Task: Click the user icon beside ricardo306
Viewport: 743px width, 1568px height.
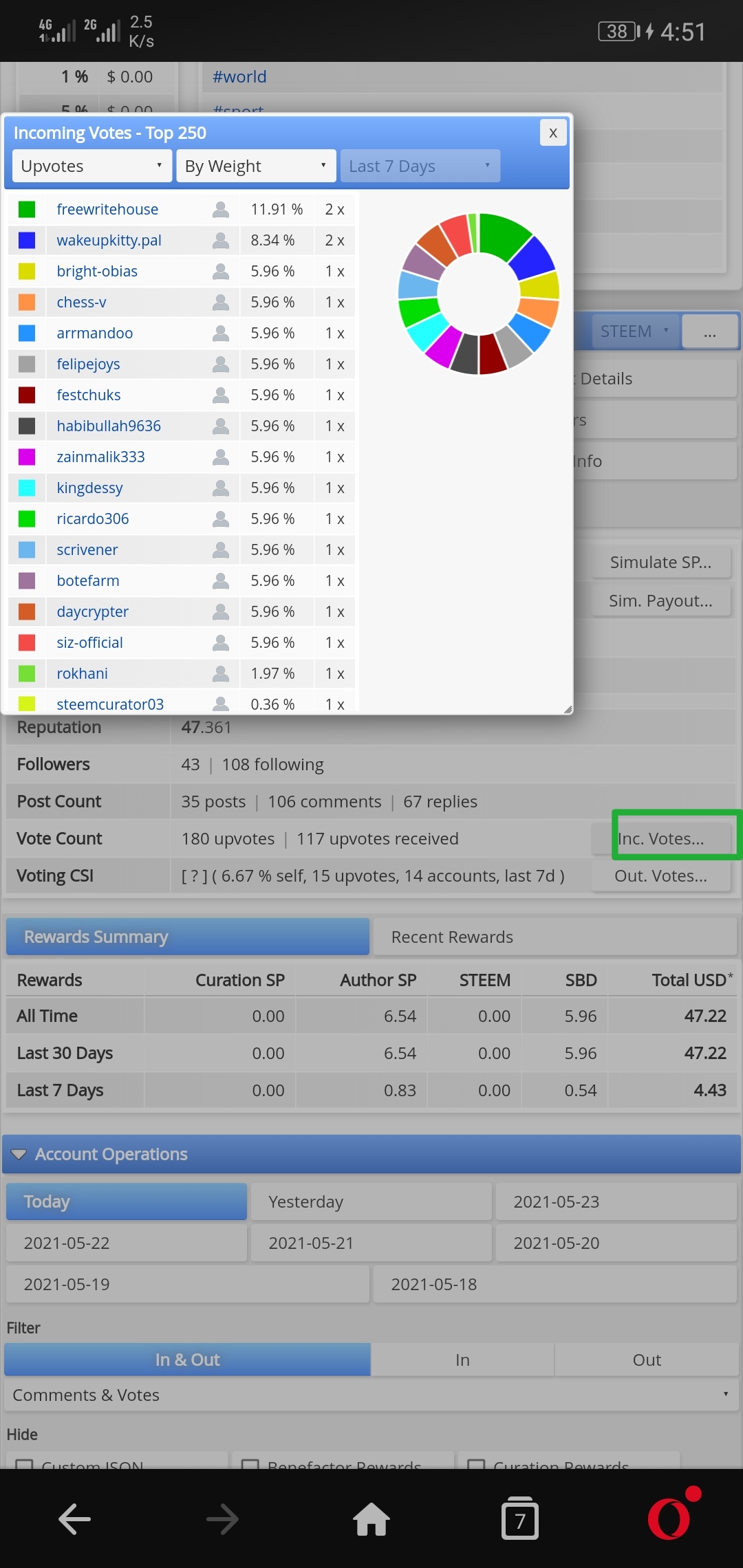Action: point(221,519)
